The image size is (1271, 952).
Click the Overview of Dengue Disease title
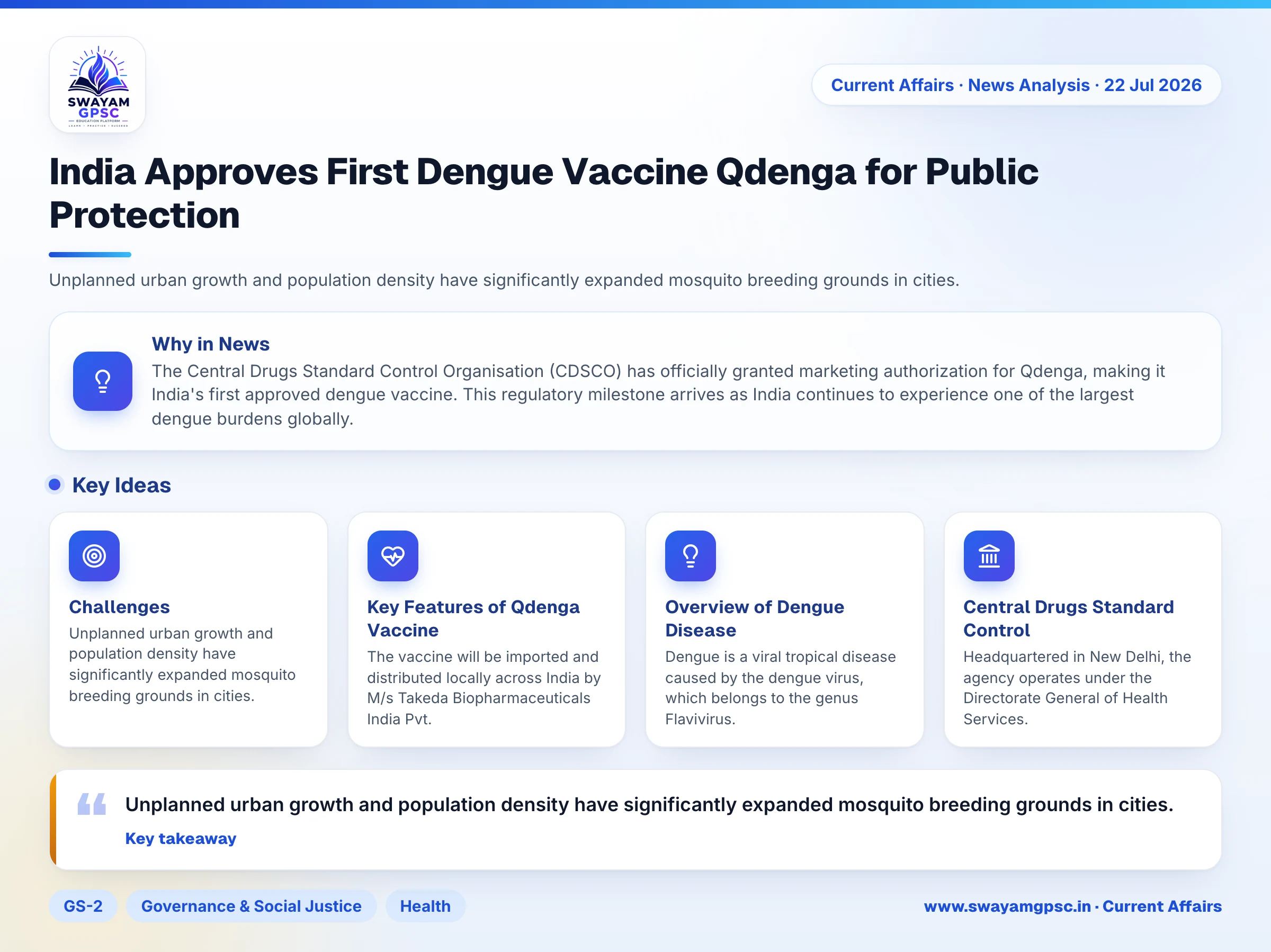(755, 618)
